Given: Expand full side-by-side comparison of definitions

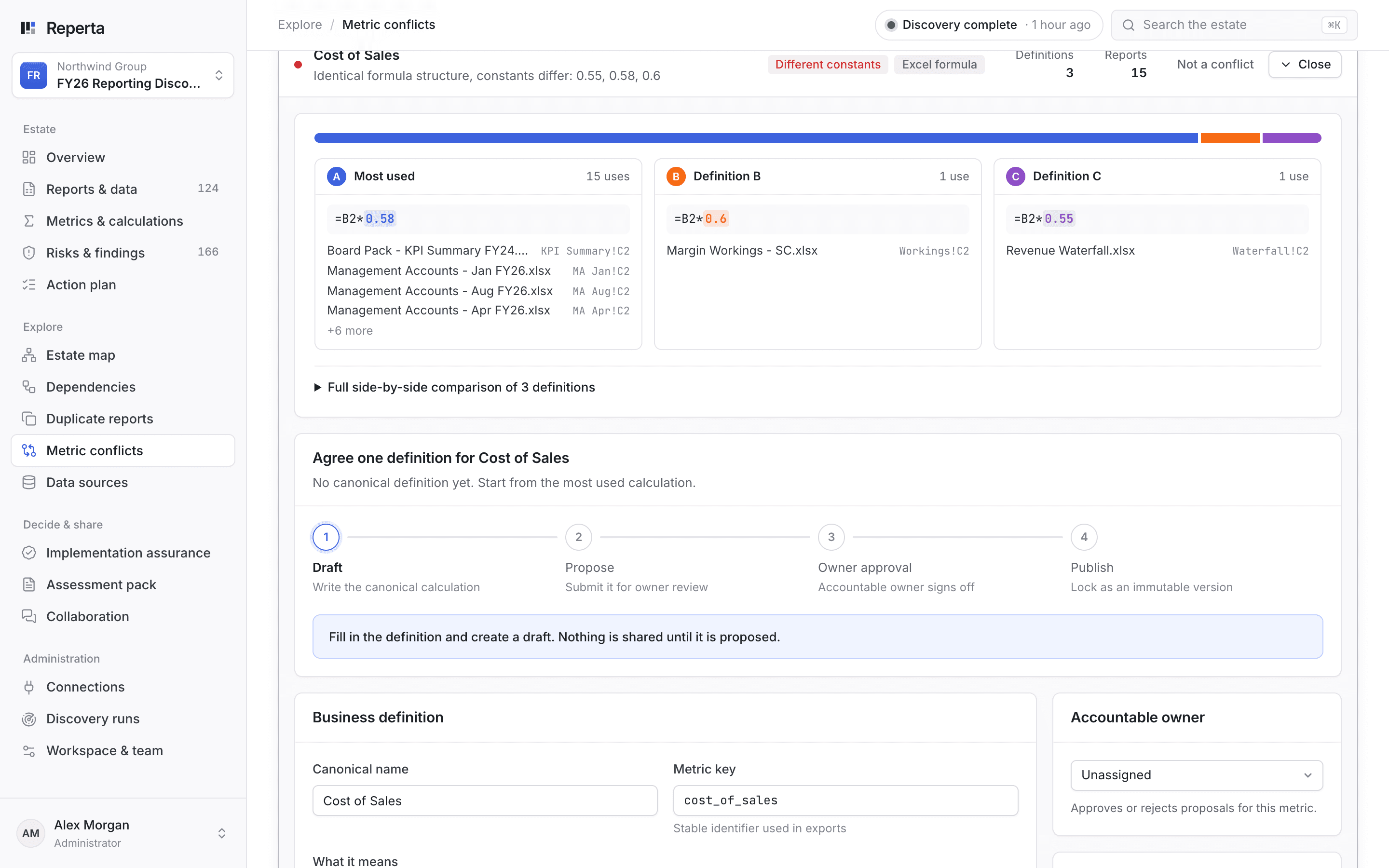Looking at the screenshot, I should point(455,388).
